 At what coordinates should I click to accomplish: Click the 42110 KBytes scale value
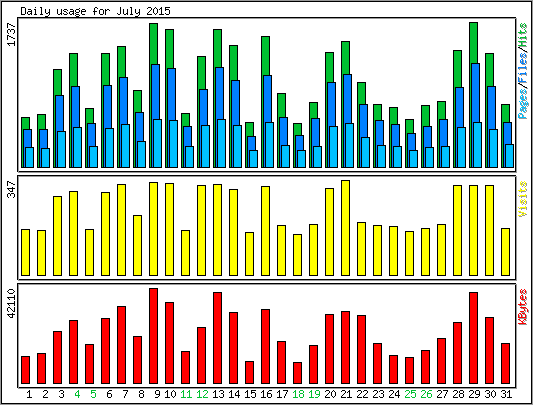tap(12, 303)
